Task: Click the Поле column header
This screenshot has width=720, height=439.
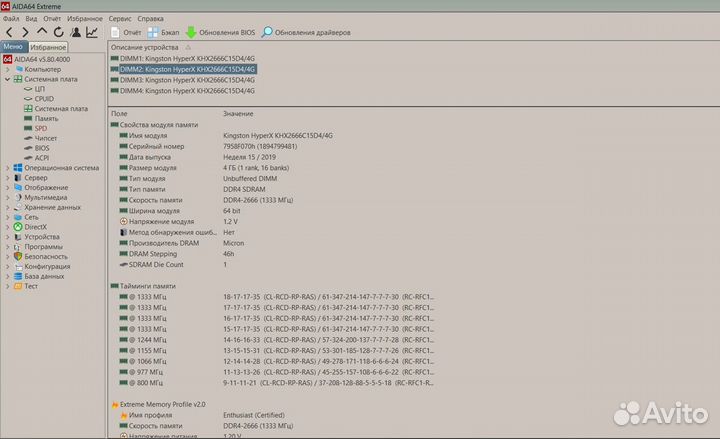Action: [x=119, y=113]
